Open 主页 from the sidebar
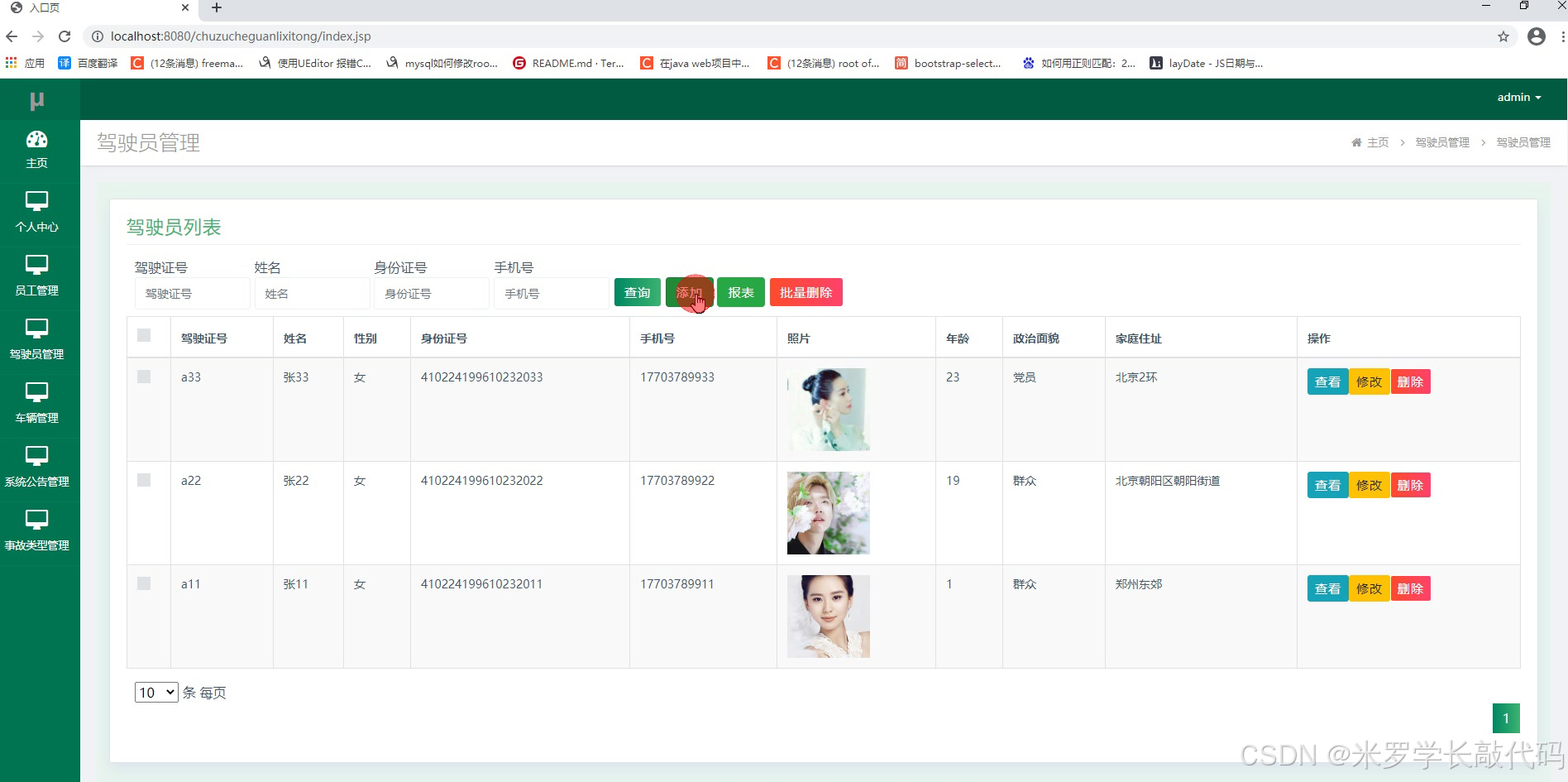Screen dimensions: 1568x782 point(37,149)
